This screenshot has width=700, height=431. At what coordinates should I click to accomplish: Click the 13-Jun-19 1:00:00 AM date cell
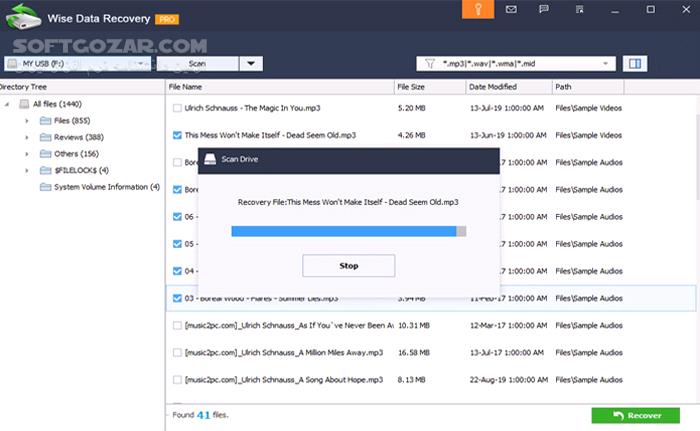tap(508, 135)
